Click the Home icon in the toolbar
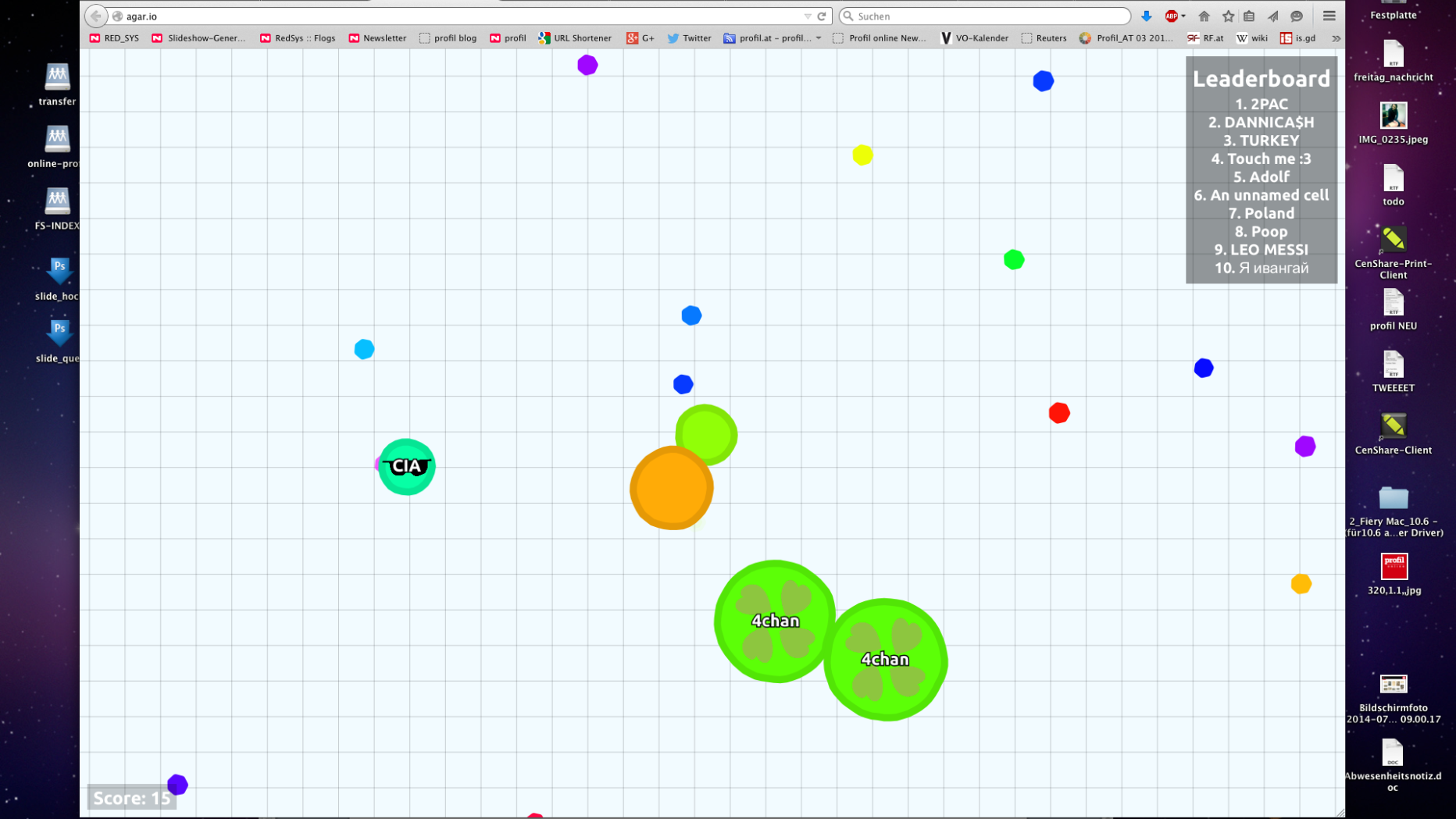This screenshot has height=819, width=1456. tap(1204, 16)
